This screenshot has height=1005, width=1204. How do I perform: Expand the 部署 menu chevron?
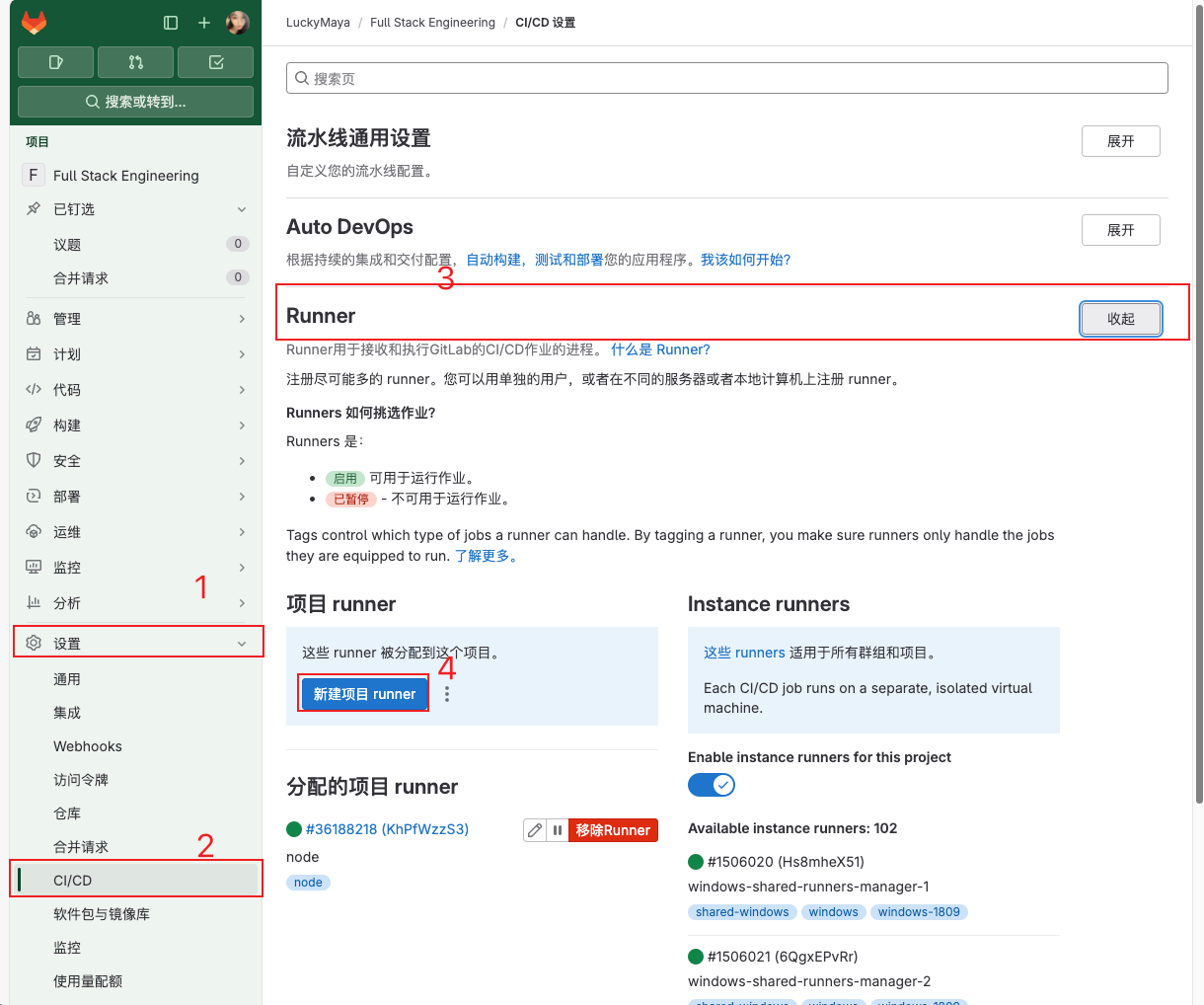pyautogui.click(x=242, y=497)
